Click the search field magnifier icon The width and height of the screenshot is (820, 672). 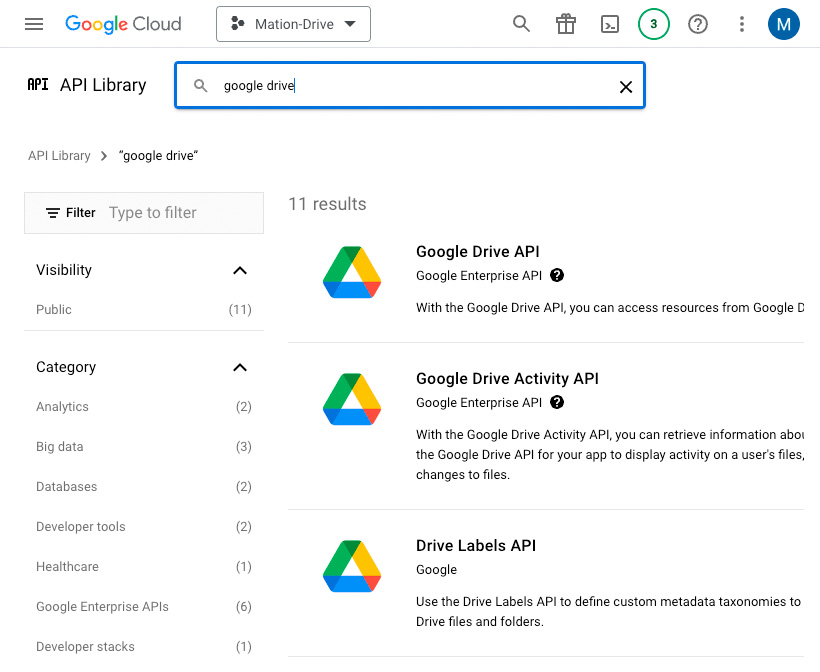click(x=200, y=85)
